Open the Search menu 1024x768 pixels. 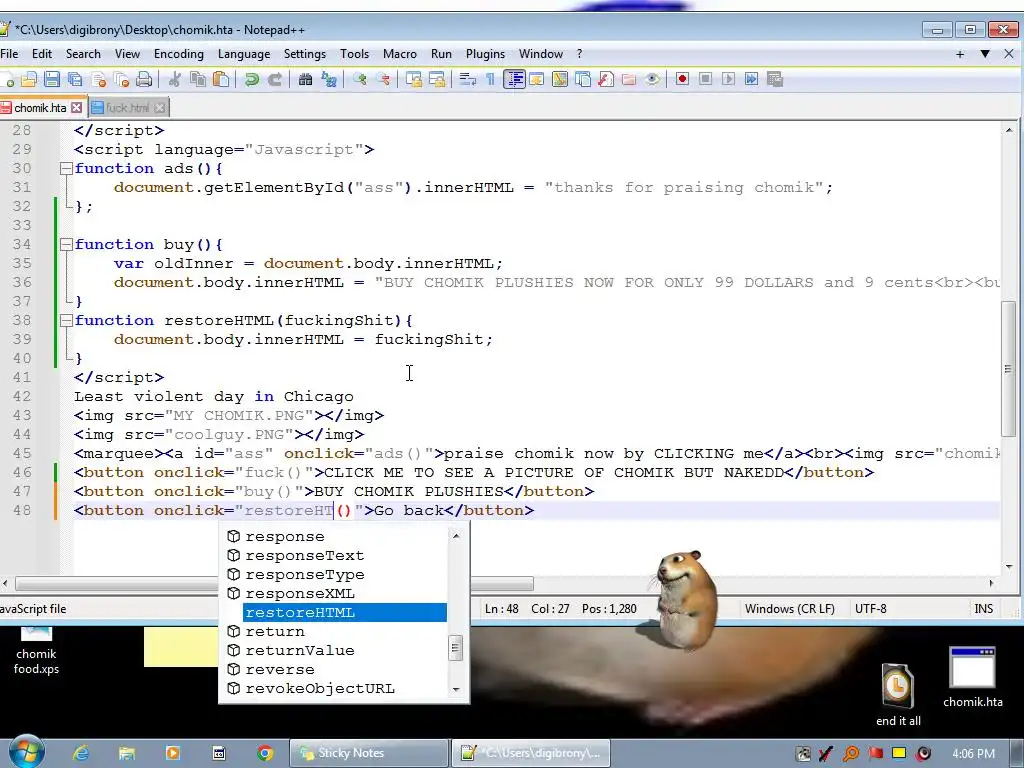click(x=83, y=54)
